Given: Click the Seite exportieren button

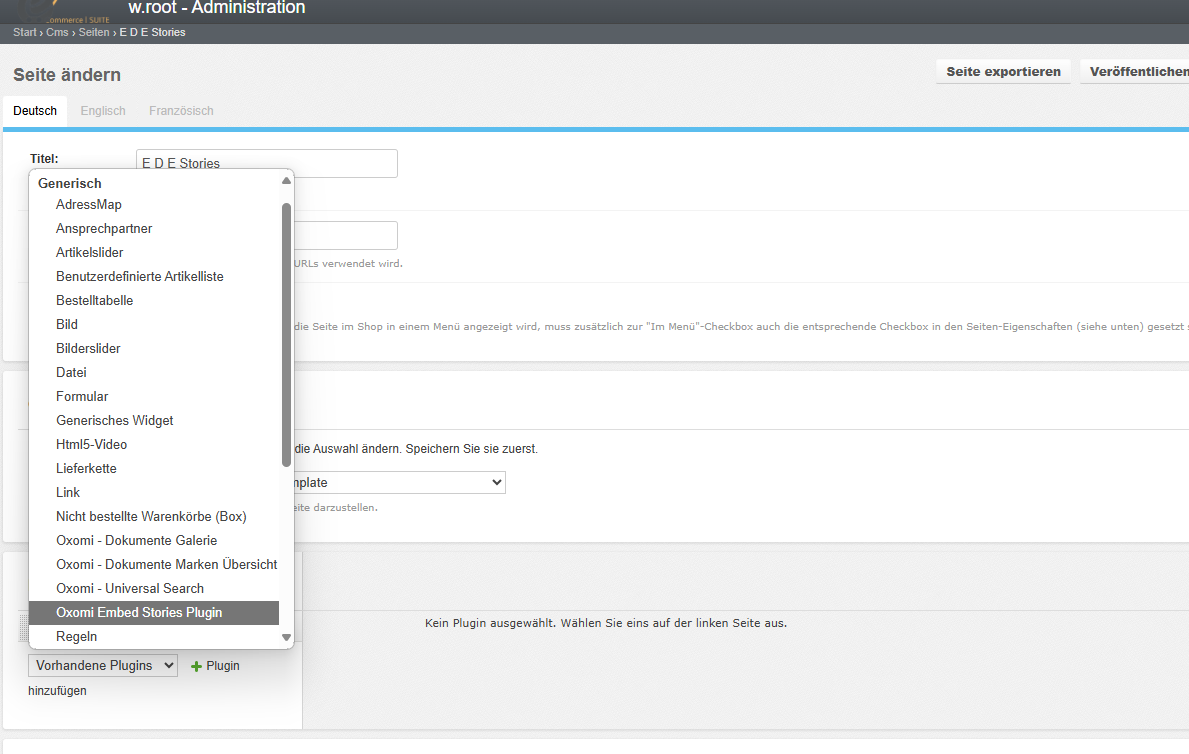Looking at the screenshot, I should point(1003,72).
